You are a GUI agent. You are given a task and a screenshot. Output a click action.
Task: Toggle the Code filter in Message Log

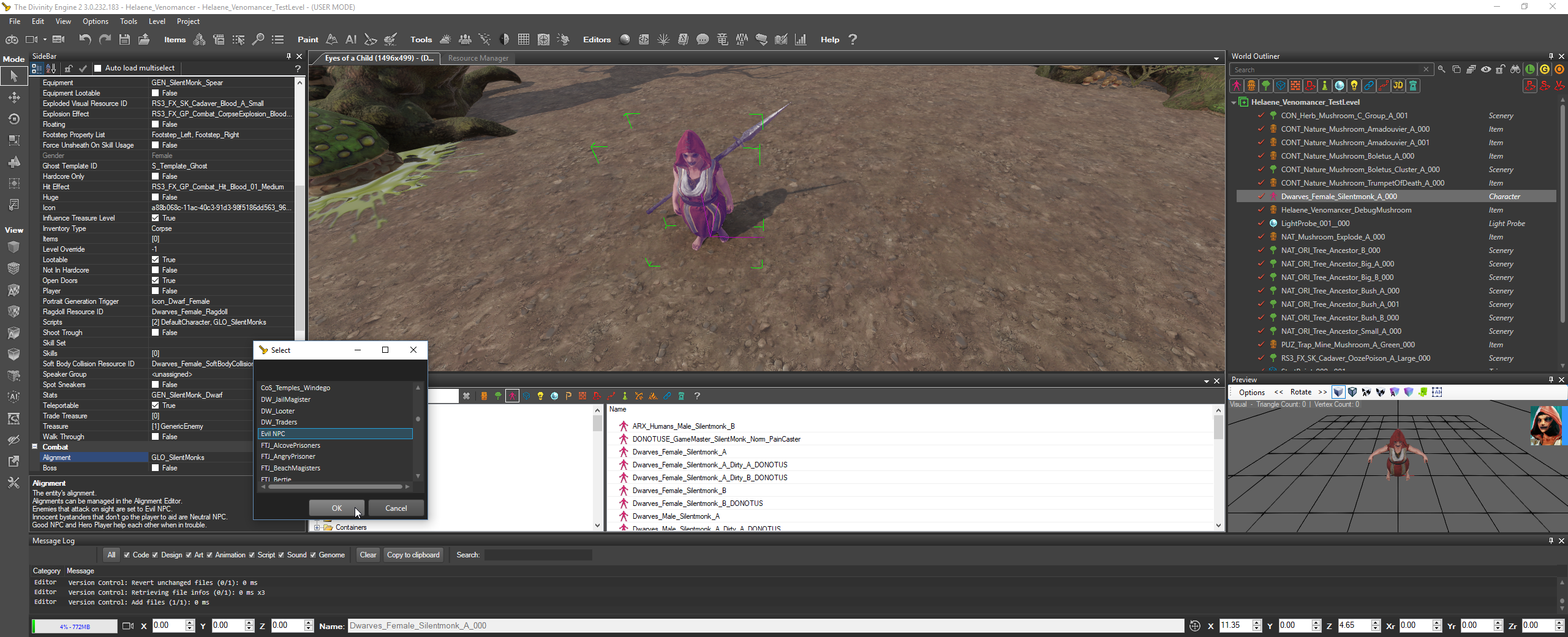(127, 555)
